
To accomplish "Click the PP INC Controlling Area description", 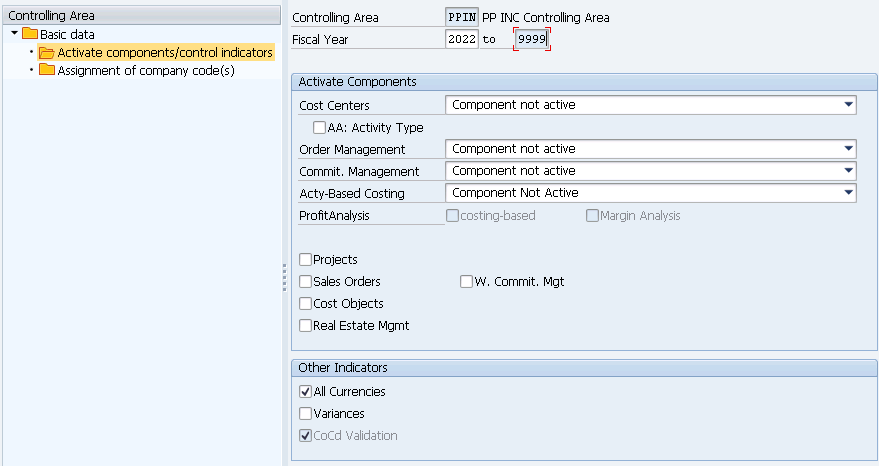I will (545, 17).
